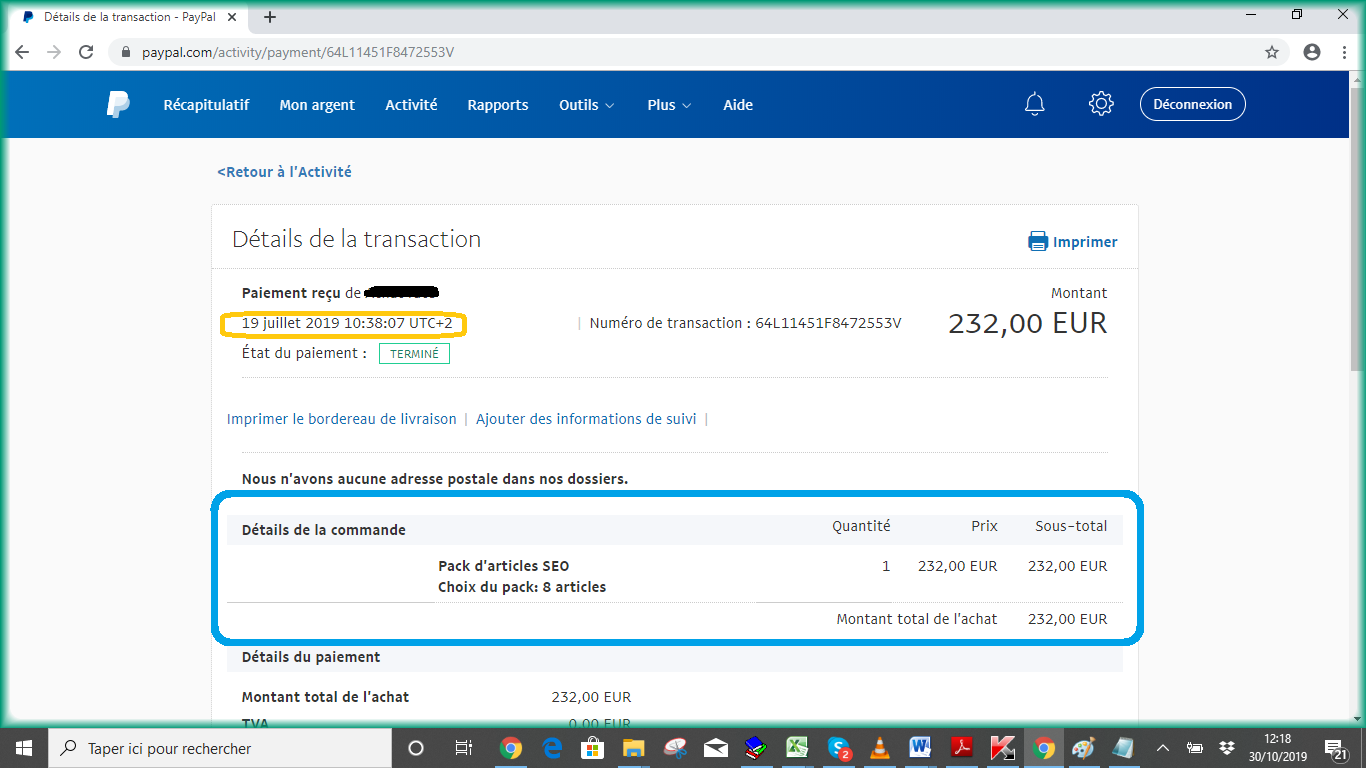Click the PayPal logo in header

point(118,104)
